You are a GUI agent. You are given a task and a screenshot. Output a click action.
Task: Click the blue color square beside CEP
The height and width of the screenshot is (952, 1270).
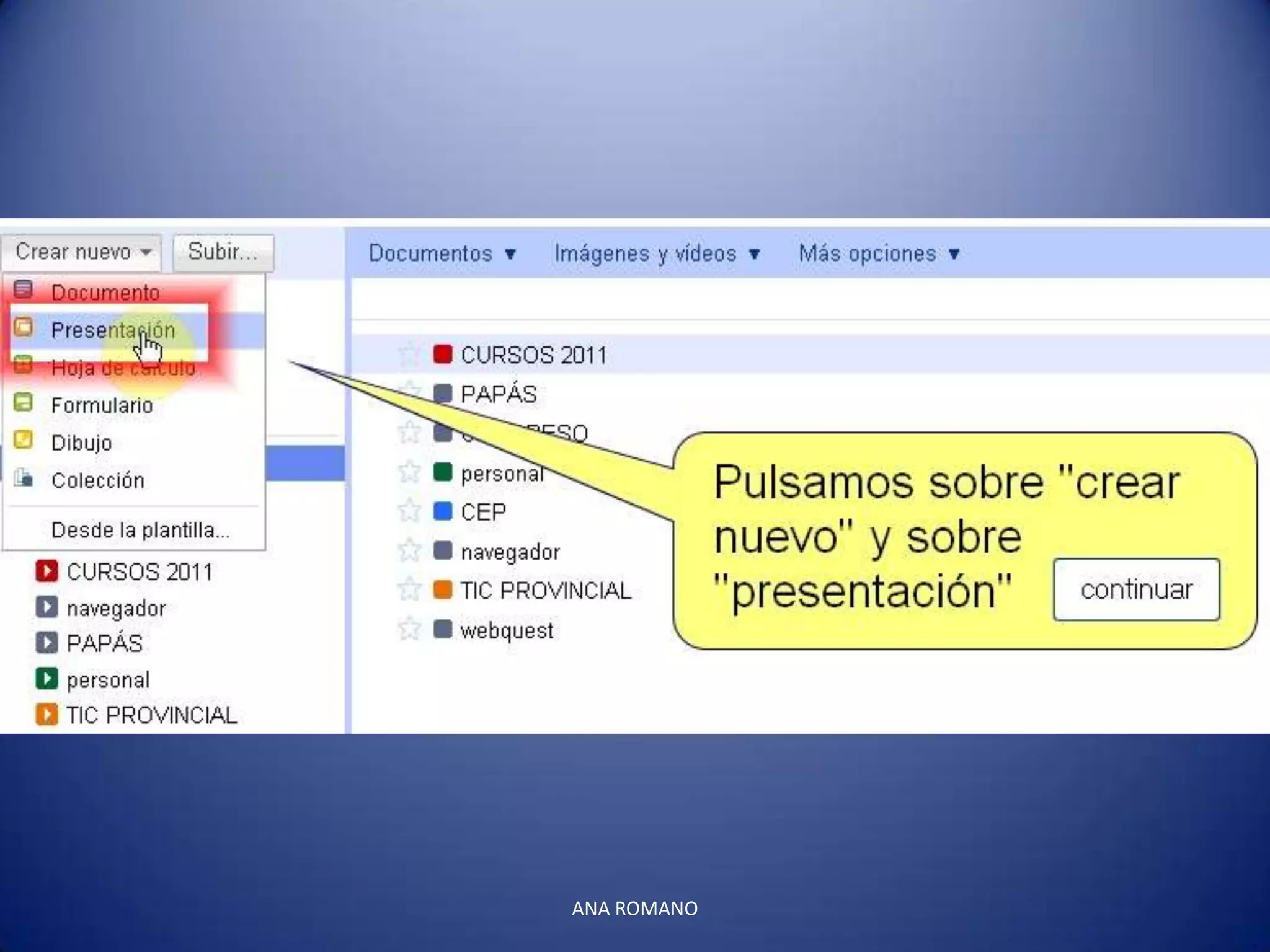click(443, 511)
